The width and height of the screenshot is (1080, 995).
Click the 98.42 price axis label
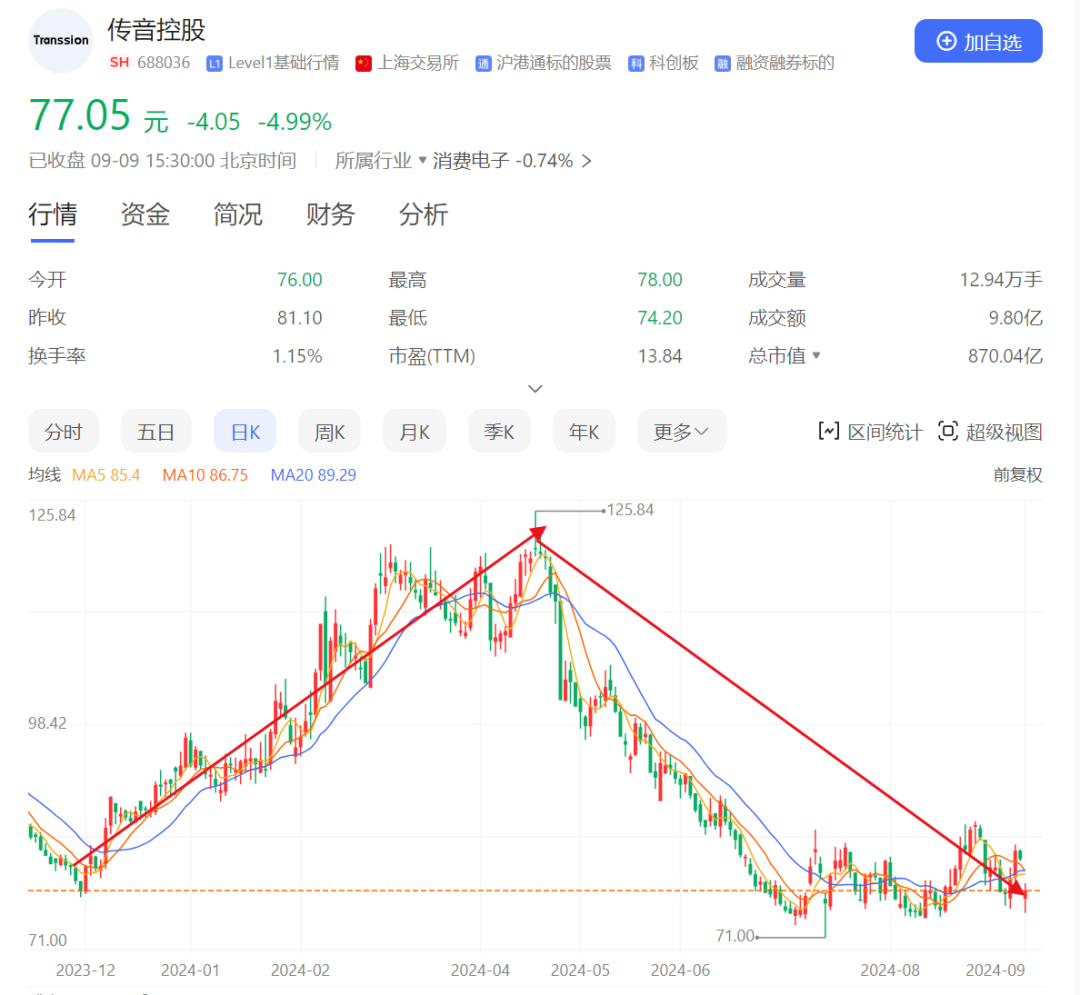(48, 723)
